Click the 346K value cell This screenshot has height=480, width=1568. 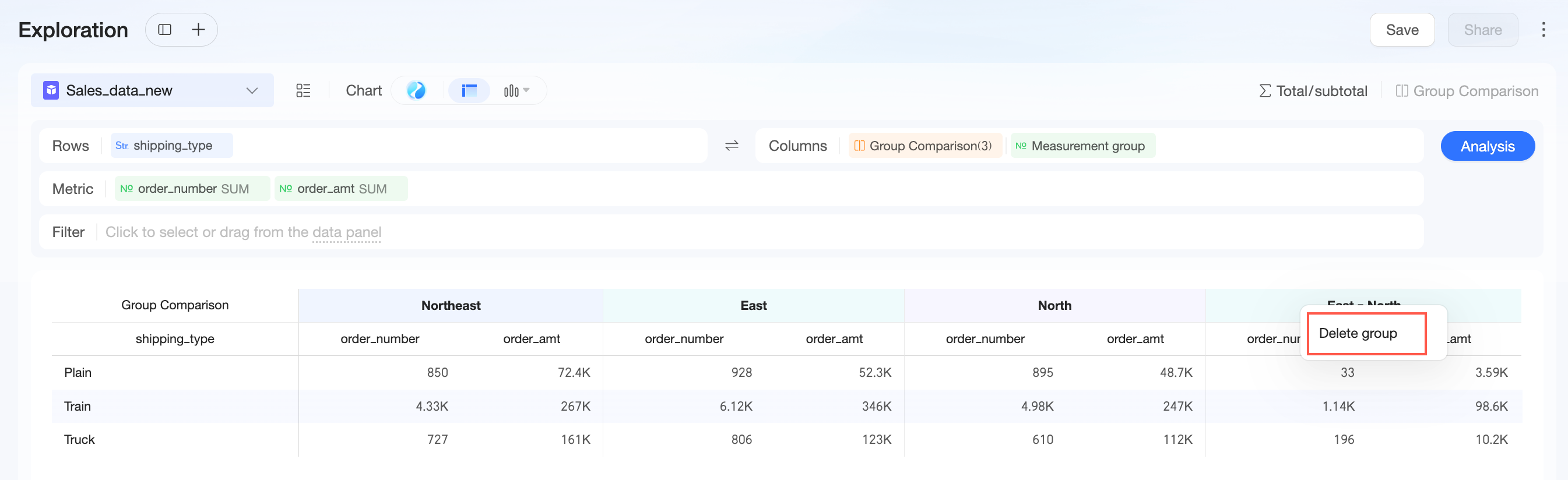click(x=877, y=407)
